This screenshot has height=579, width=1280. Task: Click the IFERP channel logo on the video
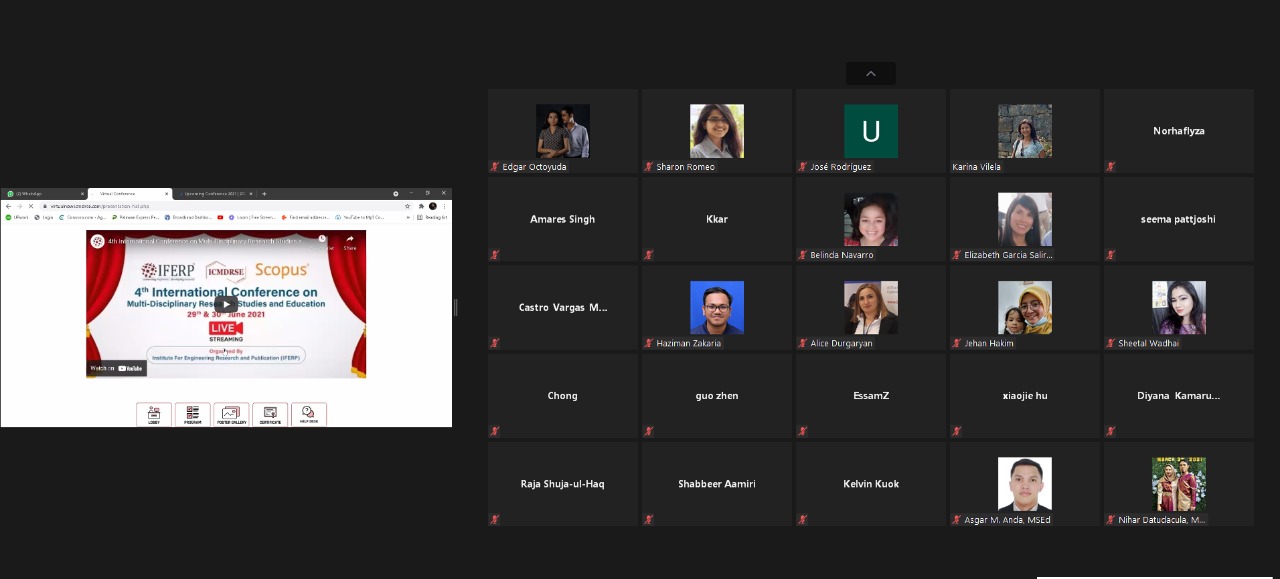97,241
